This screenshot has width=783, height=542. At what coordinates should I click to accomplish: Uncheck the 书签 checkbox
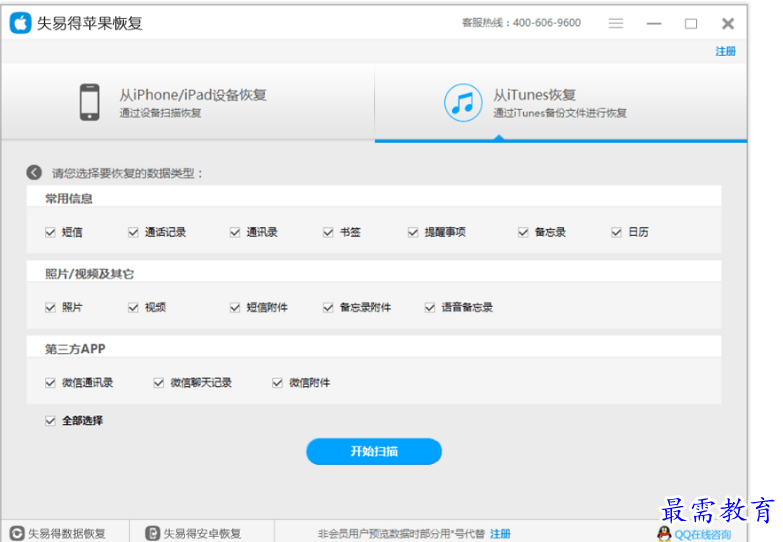(328, 232)
